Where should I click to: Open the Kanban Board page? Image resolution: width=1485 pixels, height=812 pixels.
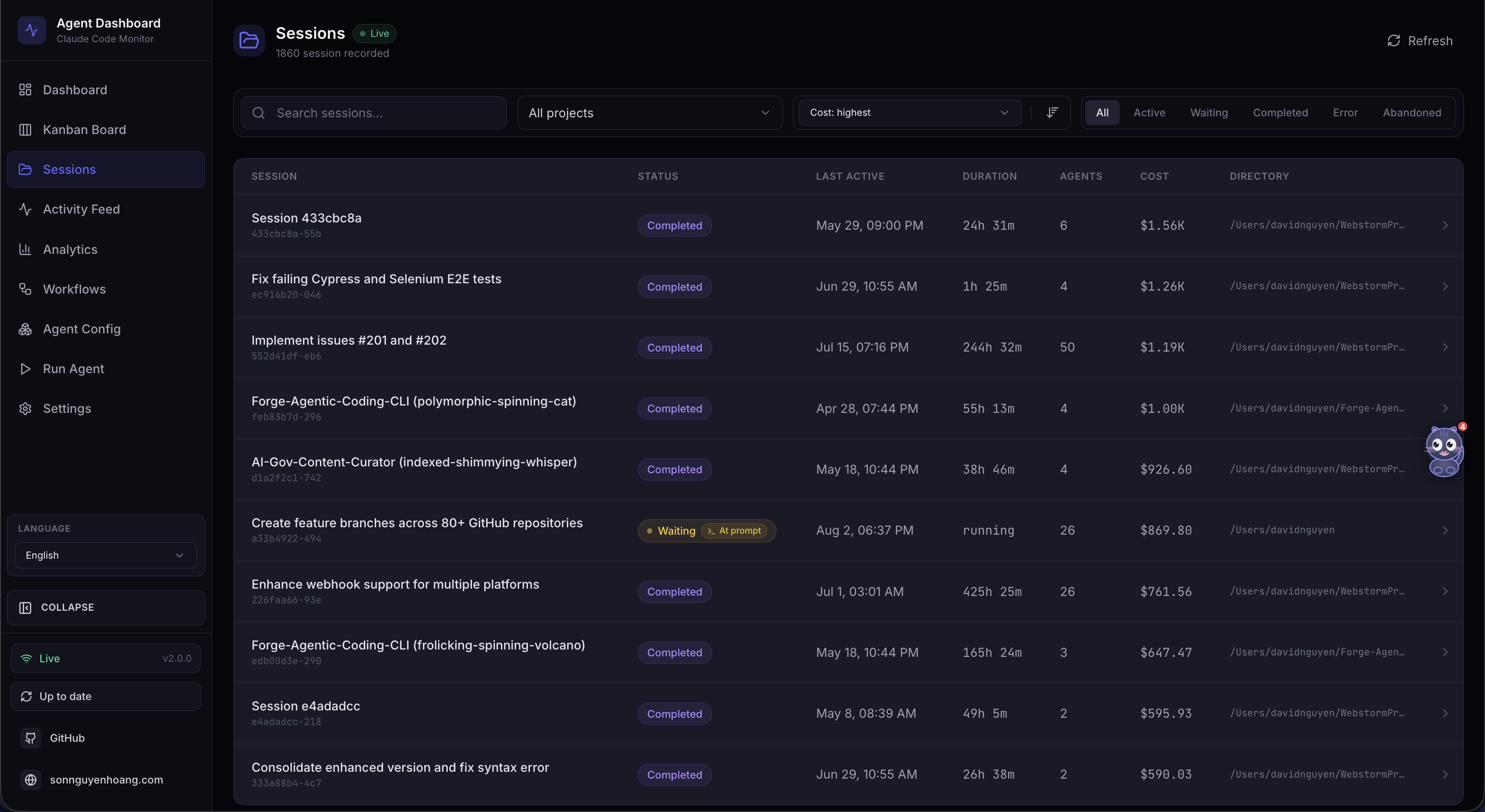point(106,130)
